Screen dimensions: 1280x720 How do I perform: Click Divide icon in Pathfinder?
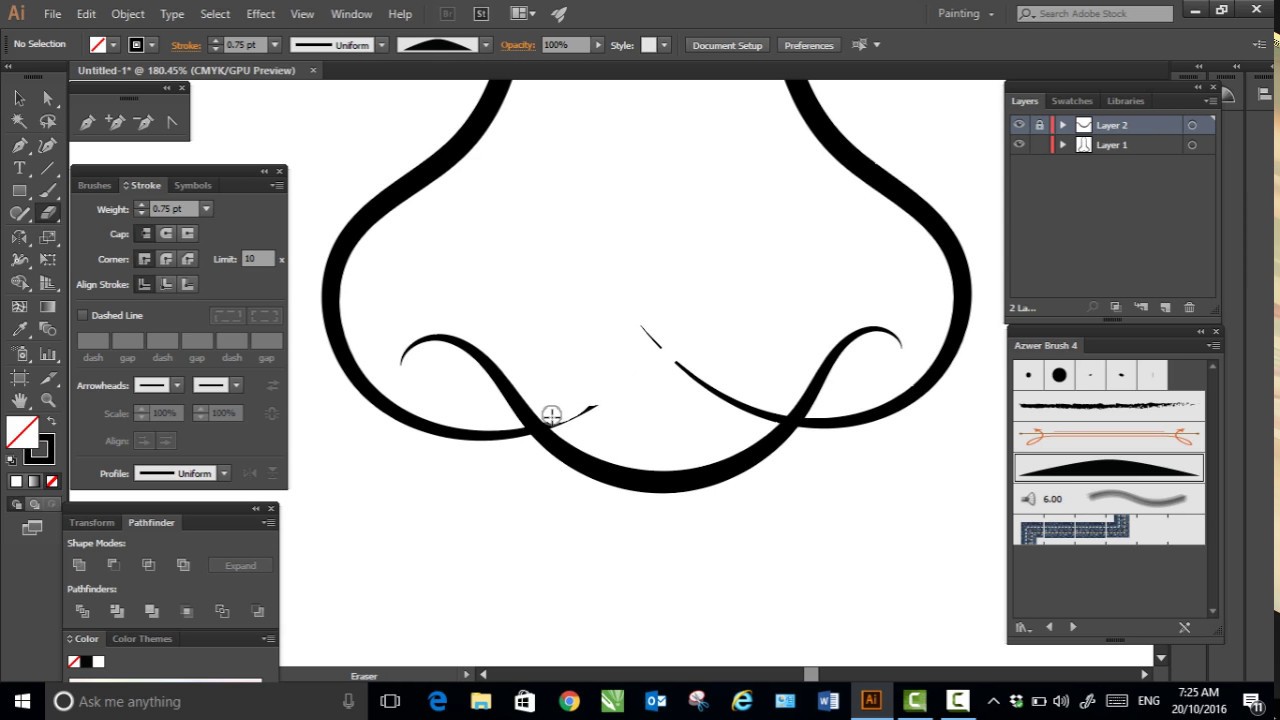(82, 611)
